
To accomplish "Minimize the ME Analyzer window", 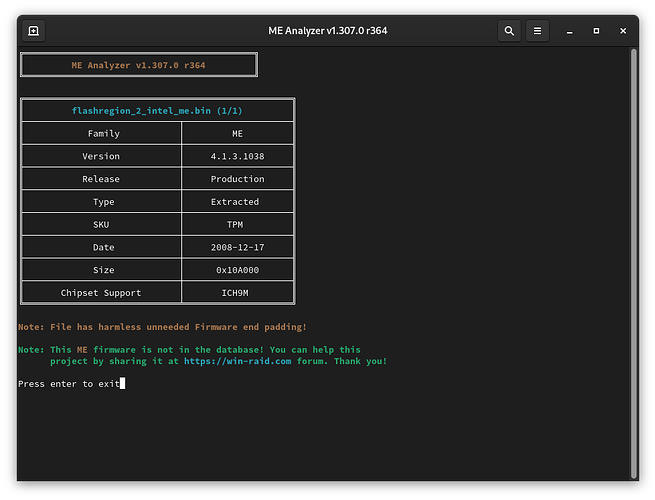I will [569, 31].
